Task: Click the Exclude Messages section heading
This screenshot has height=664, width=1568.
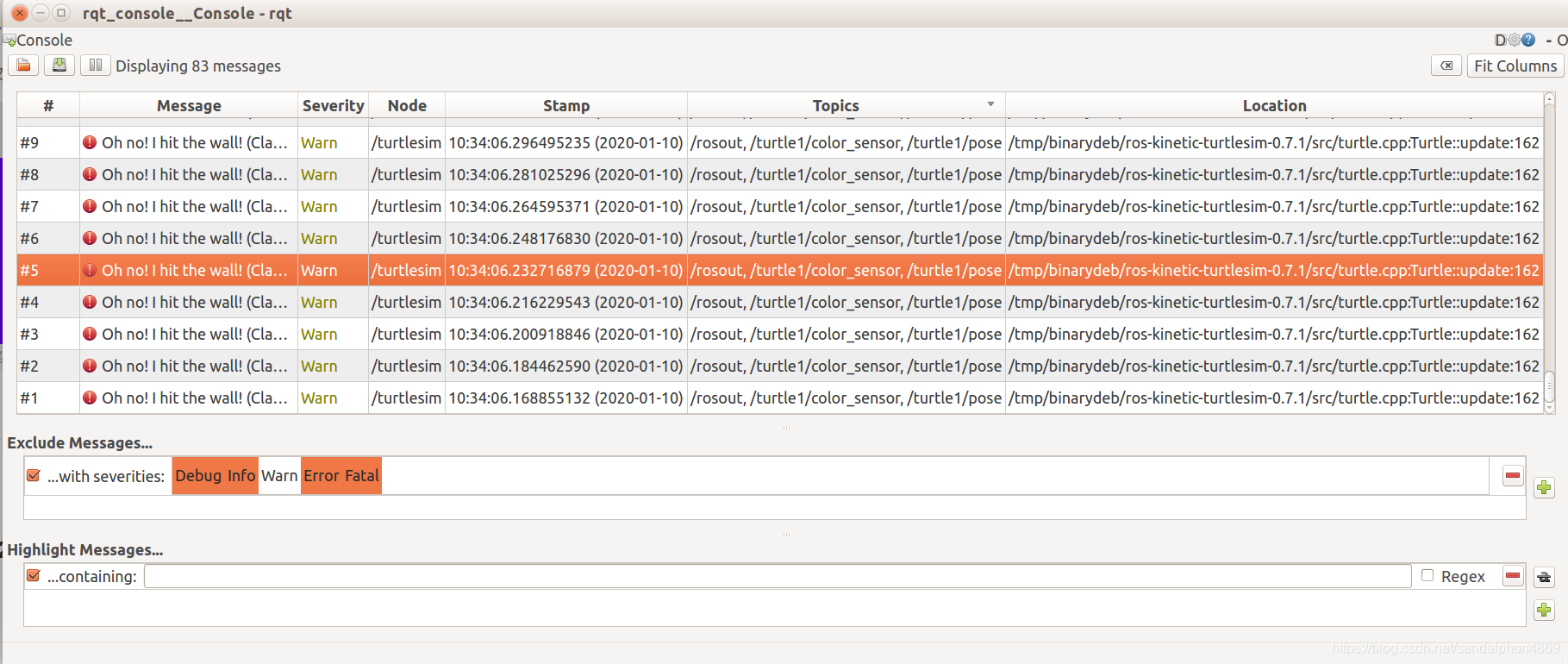Action: pyautogui.click(x=80, y=442)
